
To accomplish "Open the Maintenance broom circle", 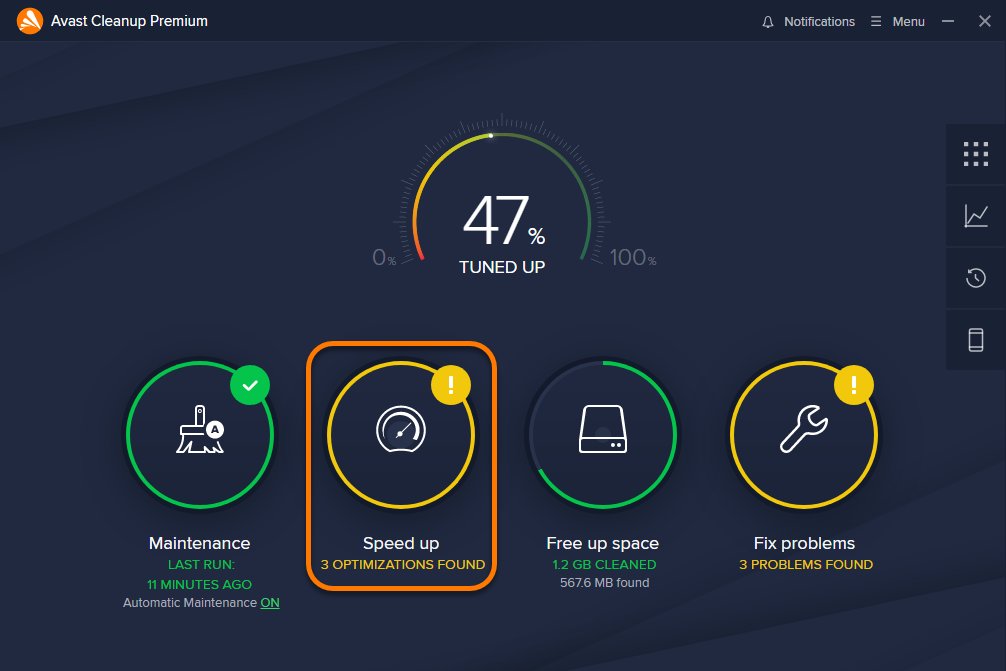I will (200, 434).
